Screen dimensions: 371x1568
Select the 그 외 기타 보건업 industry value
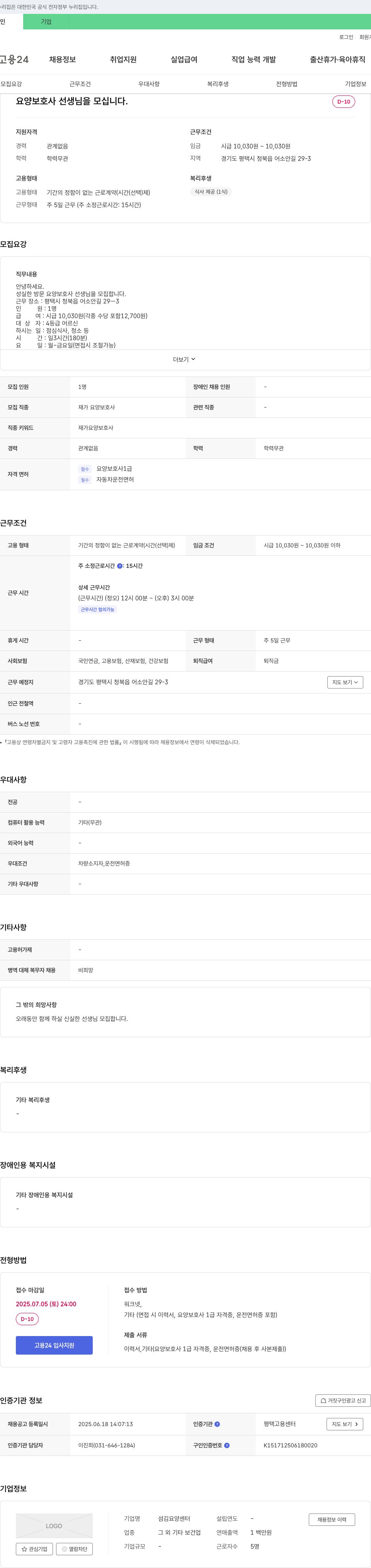pos(179,1533)
